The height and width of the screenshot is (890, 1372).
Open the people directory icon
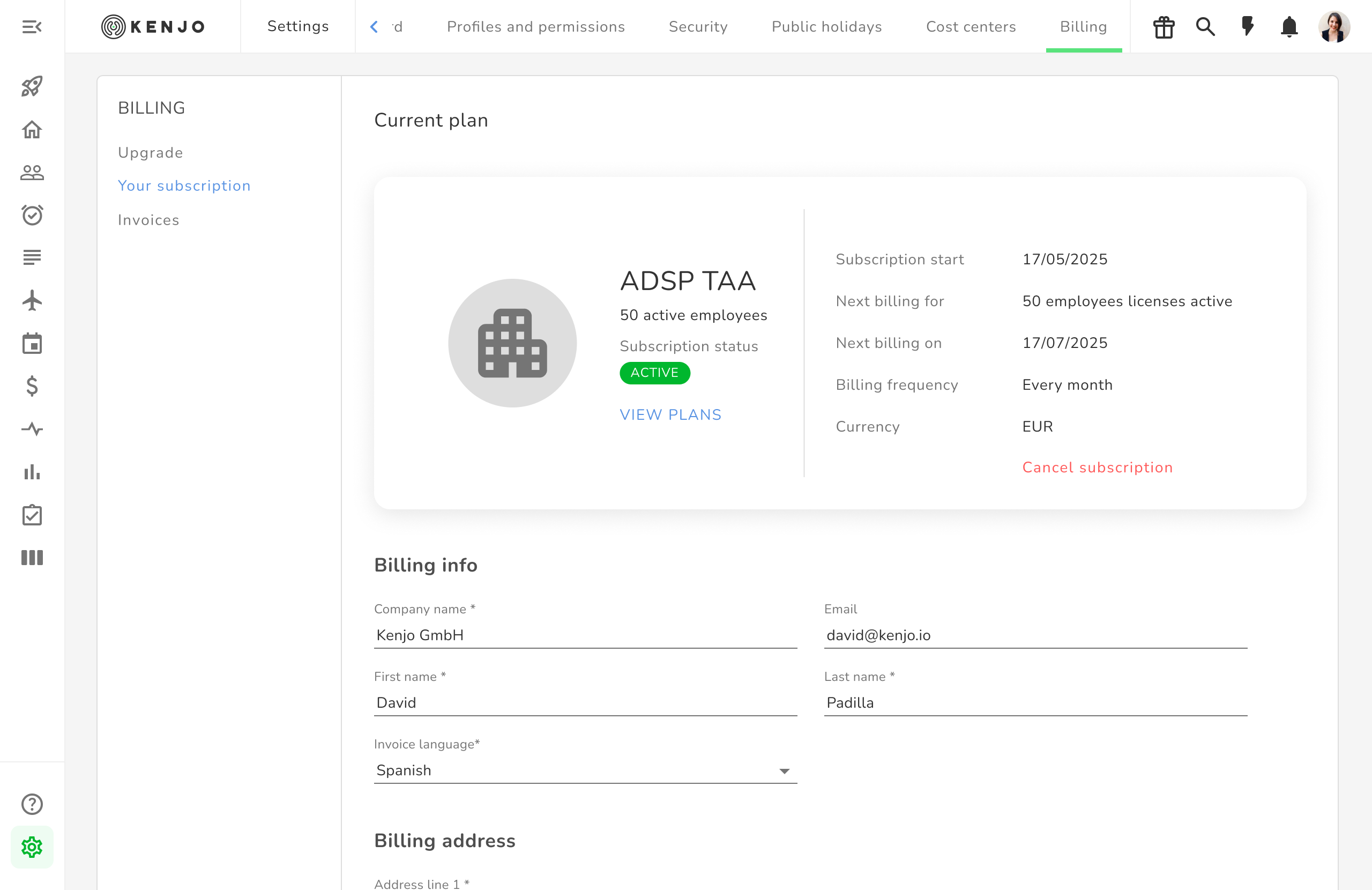point(32,172)
